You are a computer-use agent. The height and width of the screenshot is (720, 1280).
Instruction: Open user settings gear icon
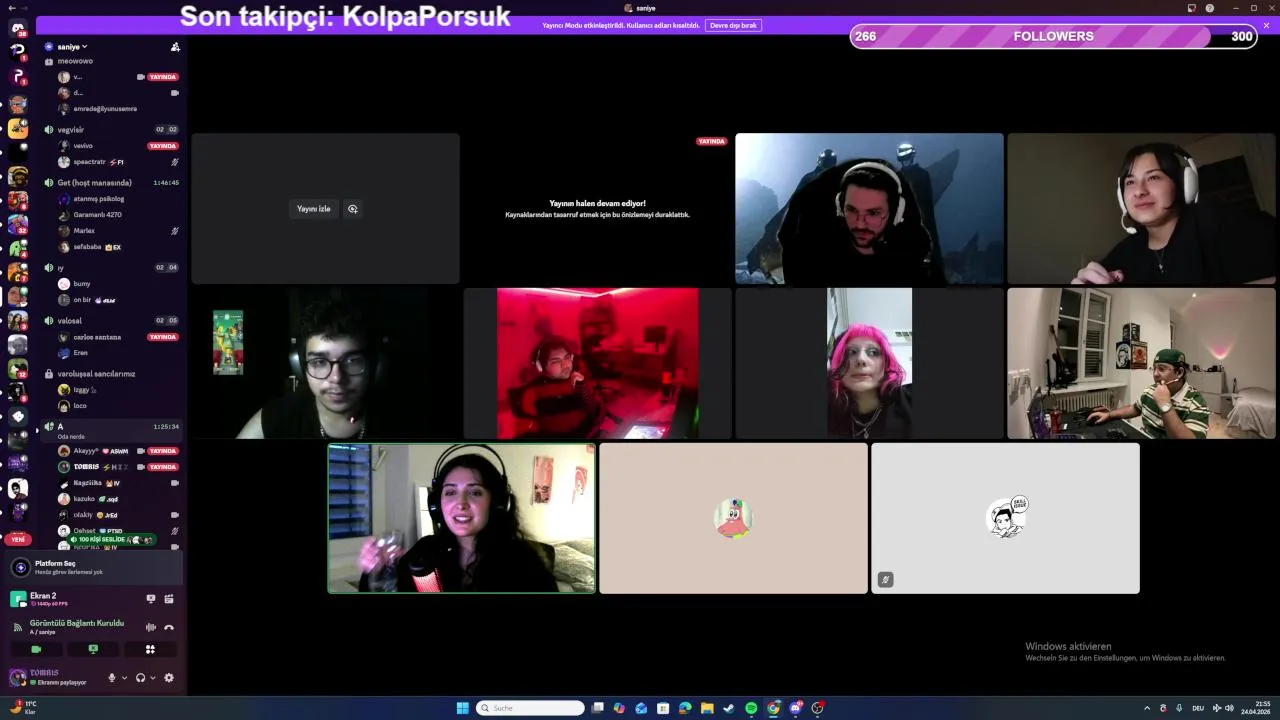coord(169,678)
